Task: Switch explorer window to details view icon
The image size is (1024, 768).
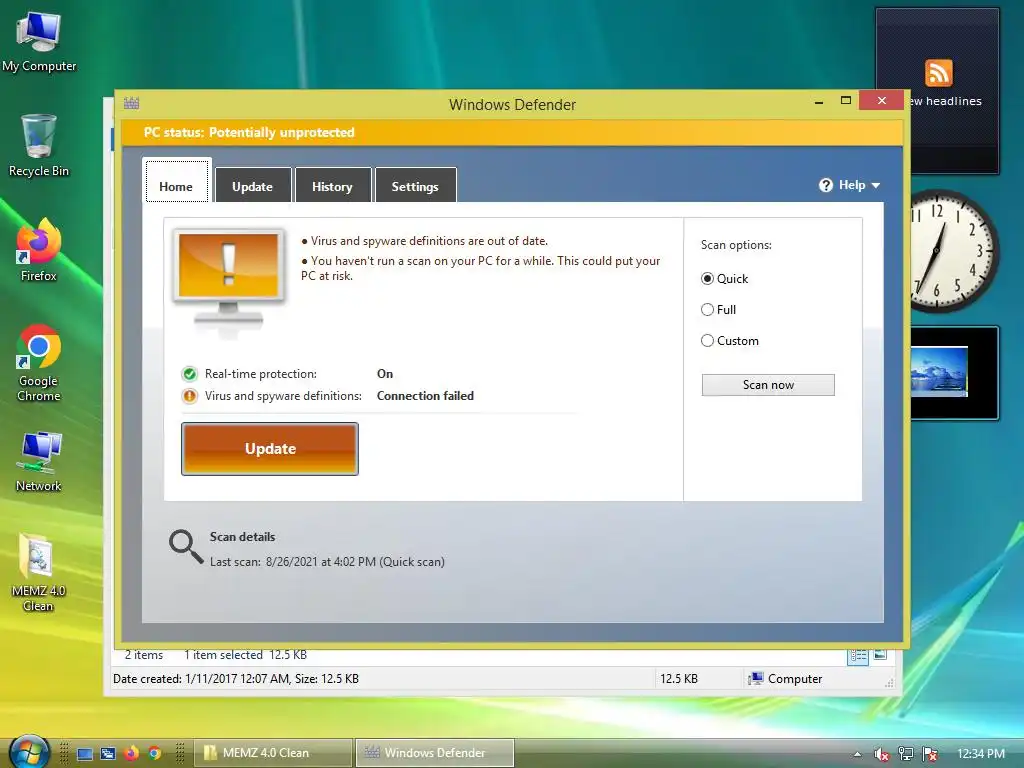Action: tap(857, 656)
